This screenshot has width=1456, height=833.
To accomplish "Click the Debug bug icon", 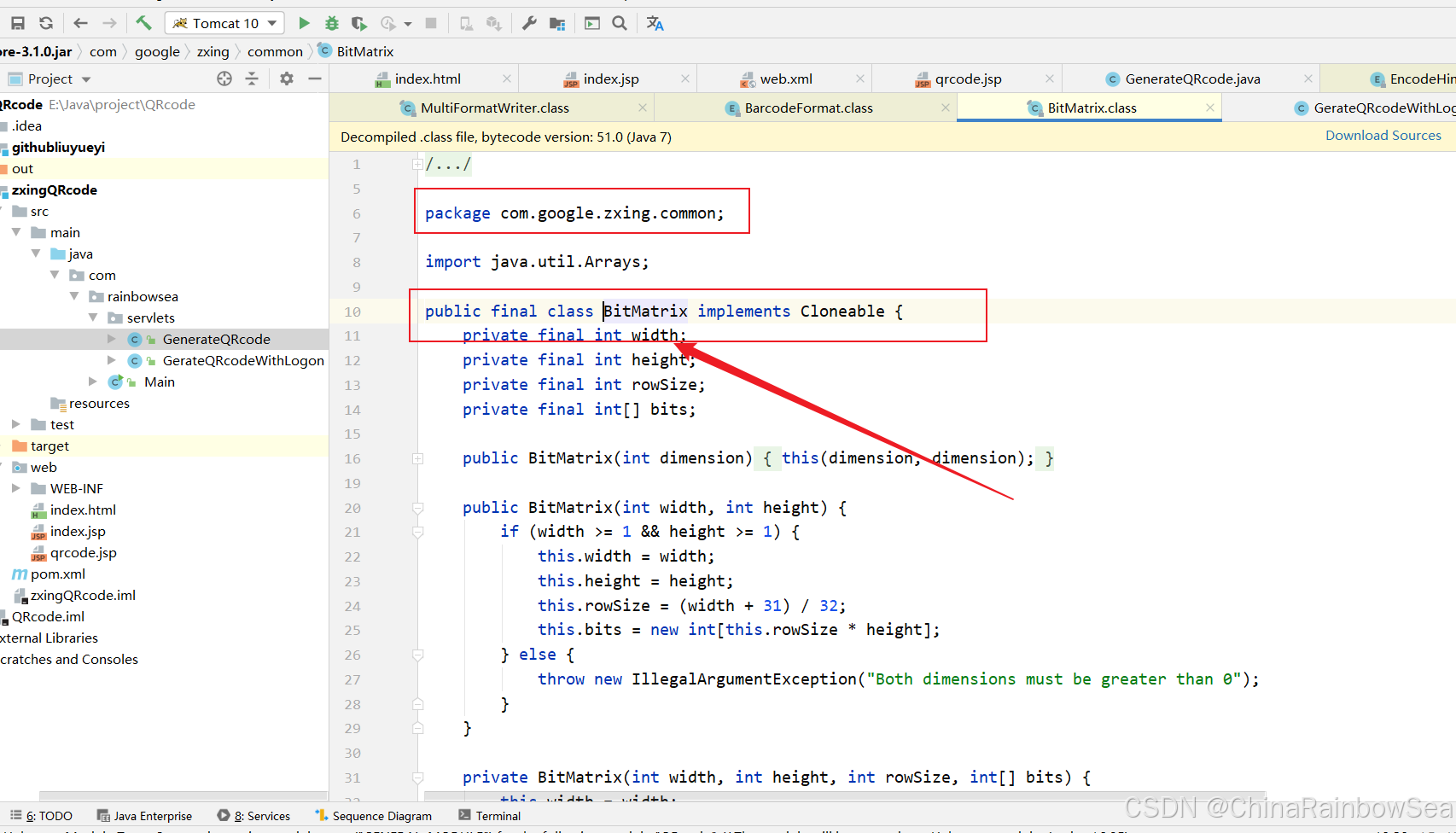I will click(332, 23).
